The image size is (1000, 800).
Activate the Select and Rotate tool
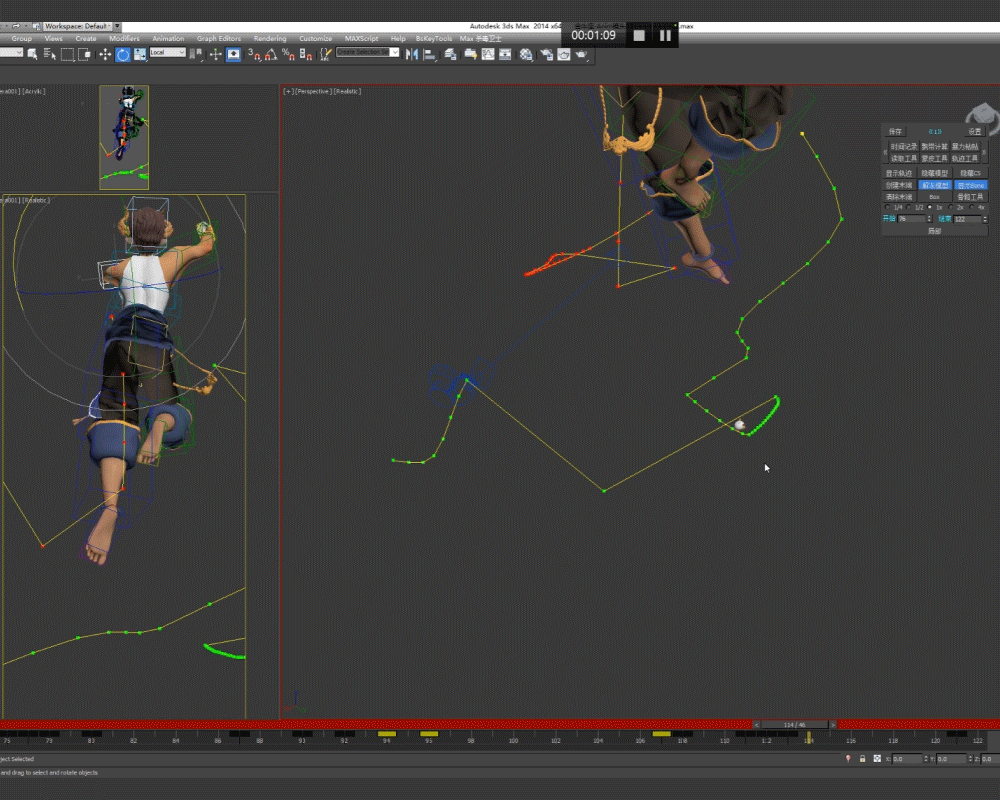[122, 55]
